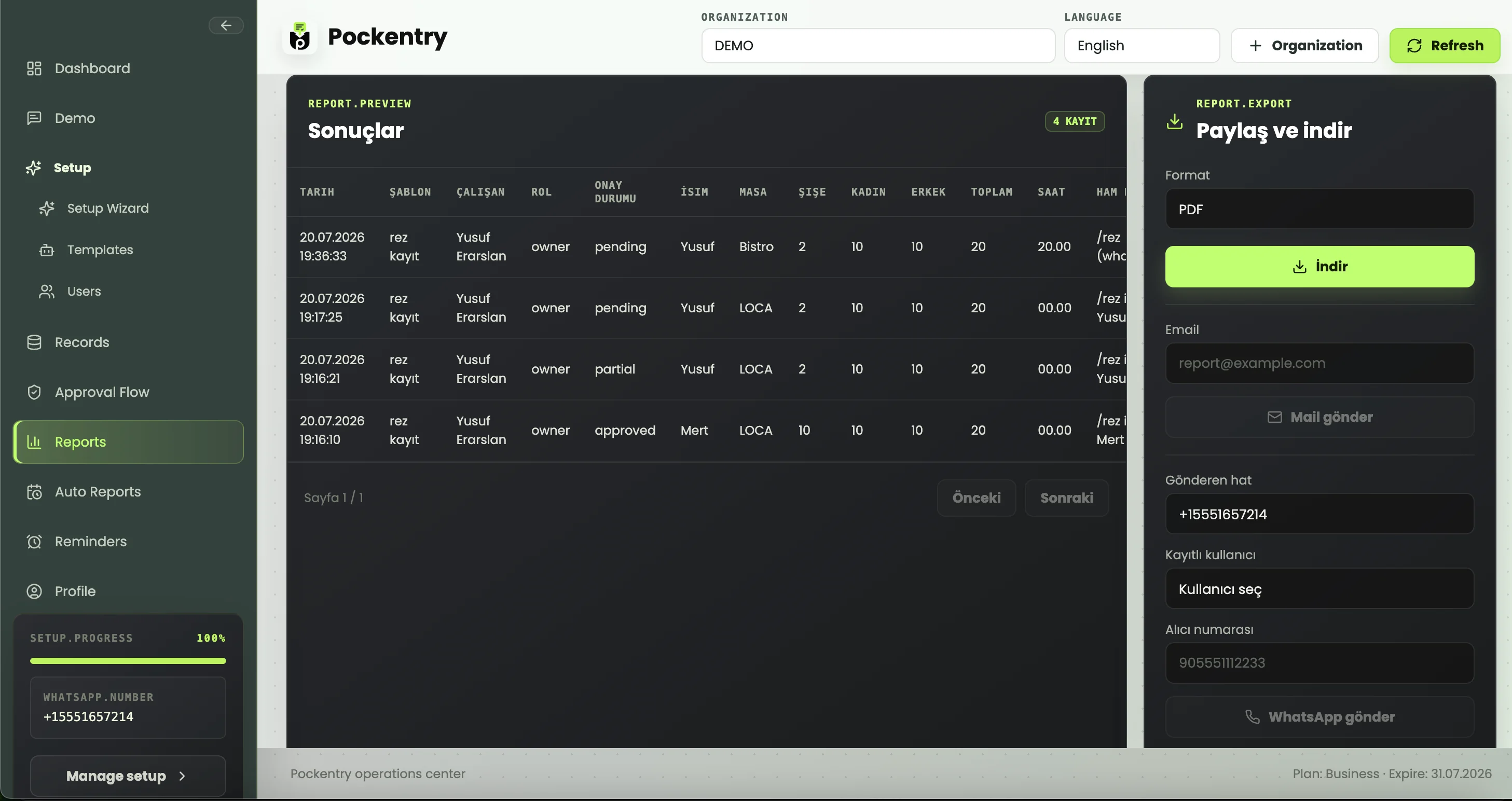Click the Pockentry logo icon
This screenshot has width=1512, height=801.
pos(300,37)
